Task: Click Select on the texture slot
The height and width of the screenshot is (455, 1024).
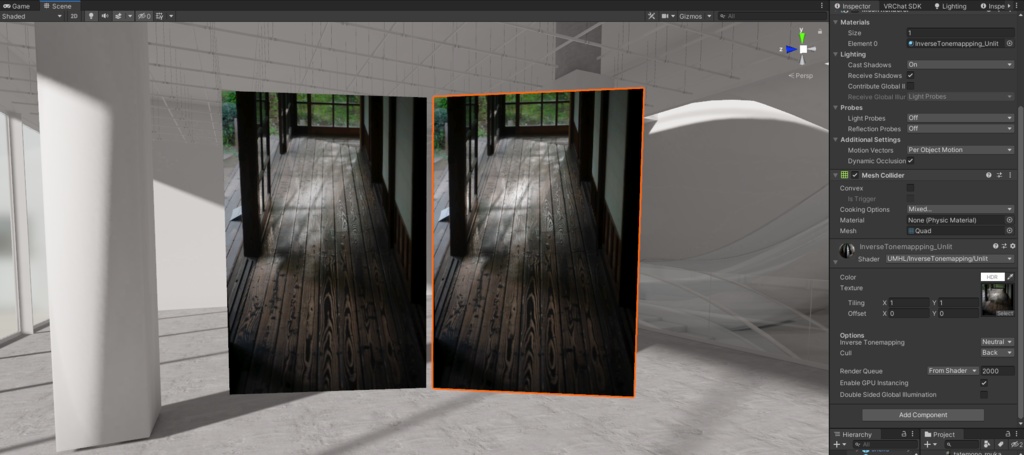Action: [x=1004, y=313]
